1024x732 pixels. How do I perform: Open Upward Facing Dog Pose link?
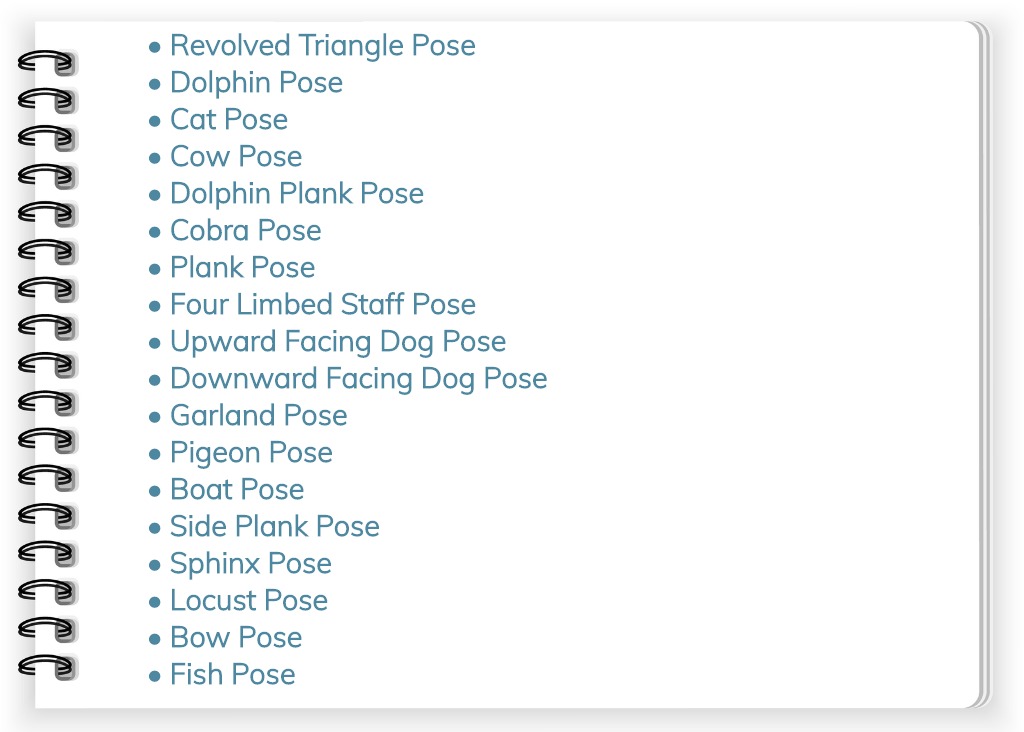pyautogui.click(x=338, y=342)
